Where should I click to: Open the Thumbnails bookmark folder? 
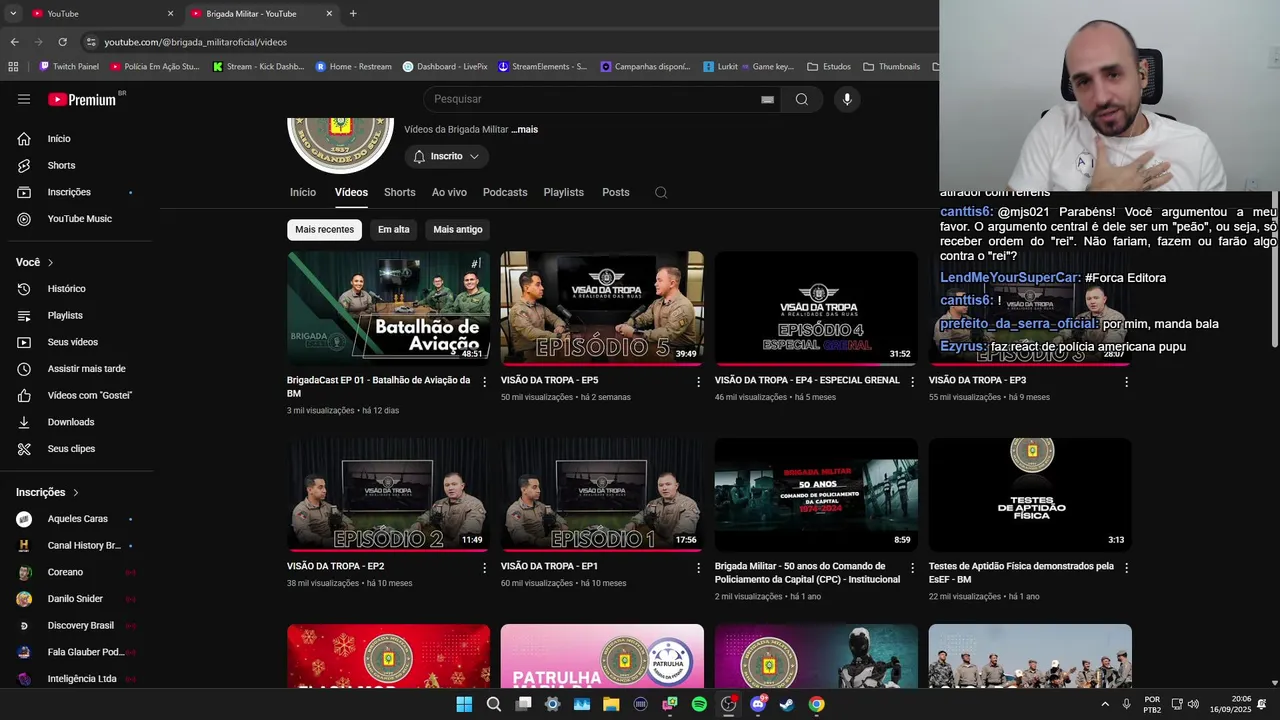pyautogui.click(x=892, y=67)
